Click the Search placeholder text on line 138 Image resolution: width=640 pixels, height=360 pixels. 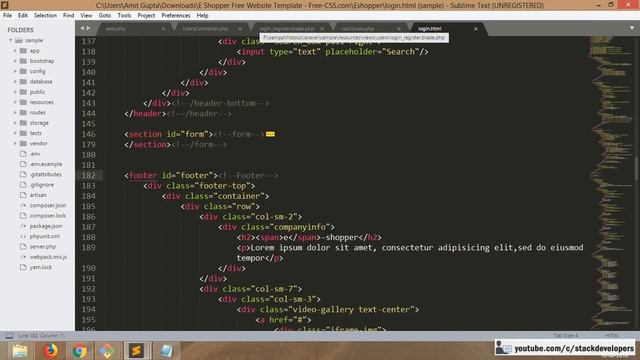coord(399,52)
